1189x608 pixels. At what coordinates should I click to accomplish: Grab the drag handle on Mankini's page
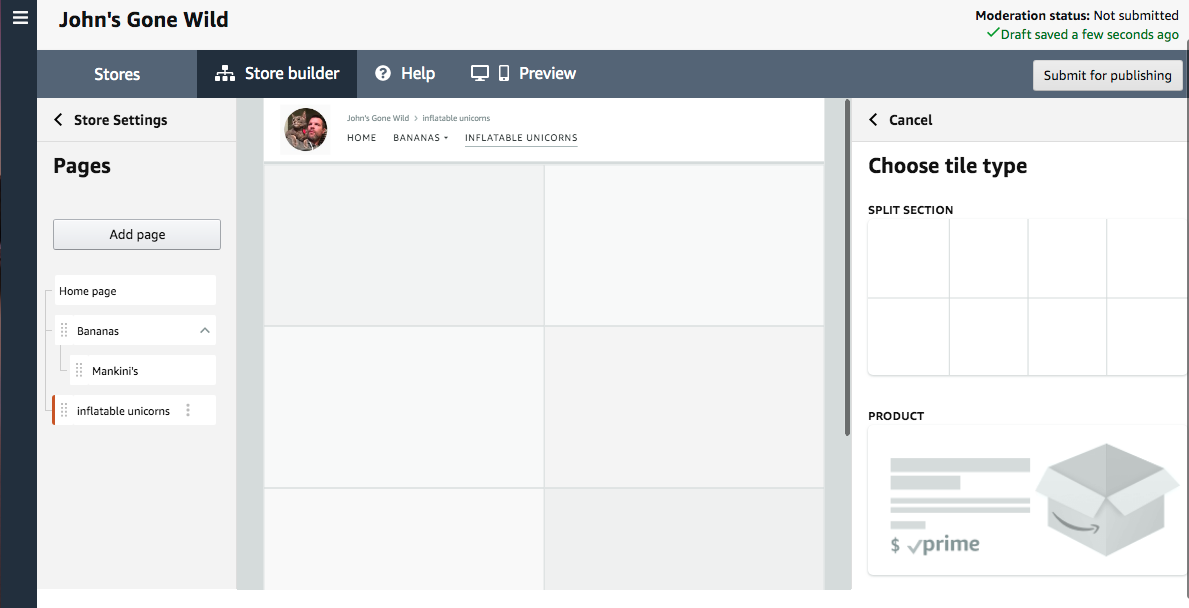(79, 371)
